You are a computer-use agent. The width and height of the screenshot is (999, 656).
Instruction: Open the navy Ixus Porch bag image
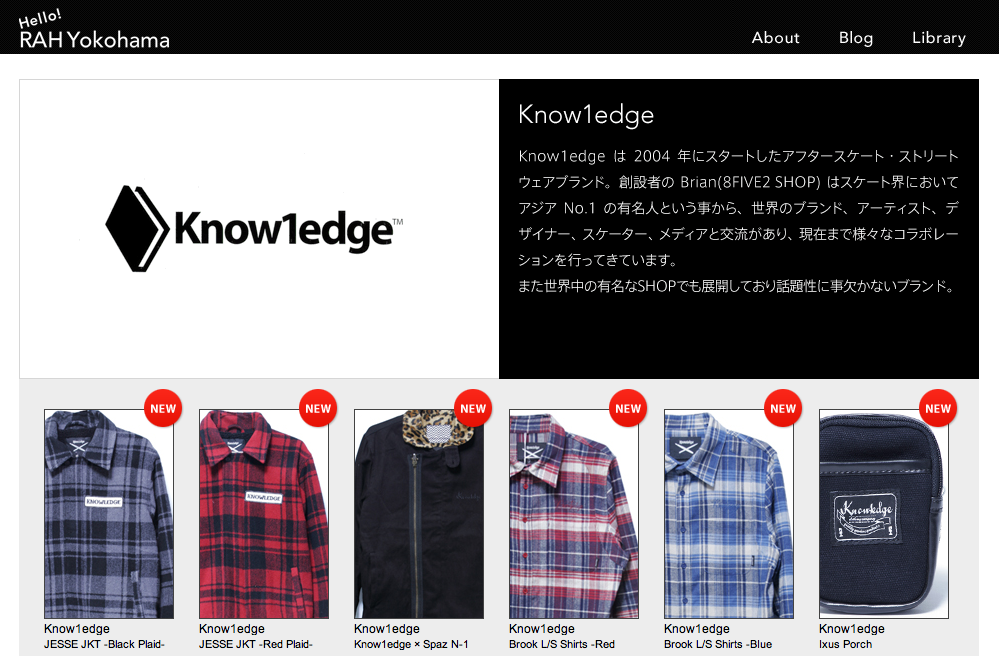pyautogui.click(x=884, y=514)
